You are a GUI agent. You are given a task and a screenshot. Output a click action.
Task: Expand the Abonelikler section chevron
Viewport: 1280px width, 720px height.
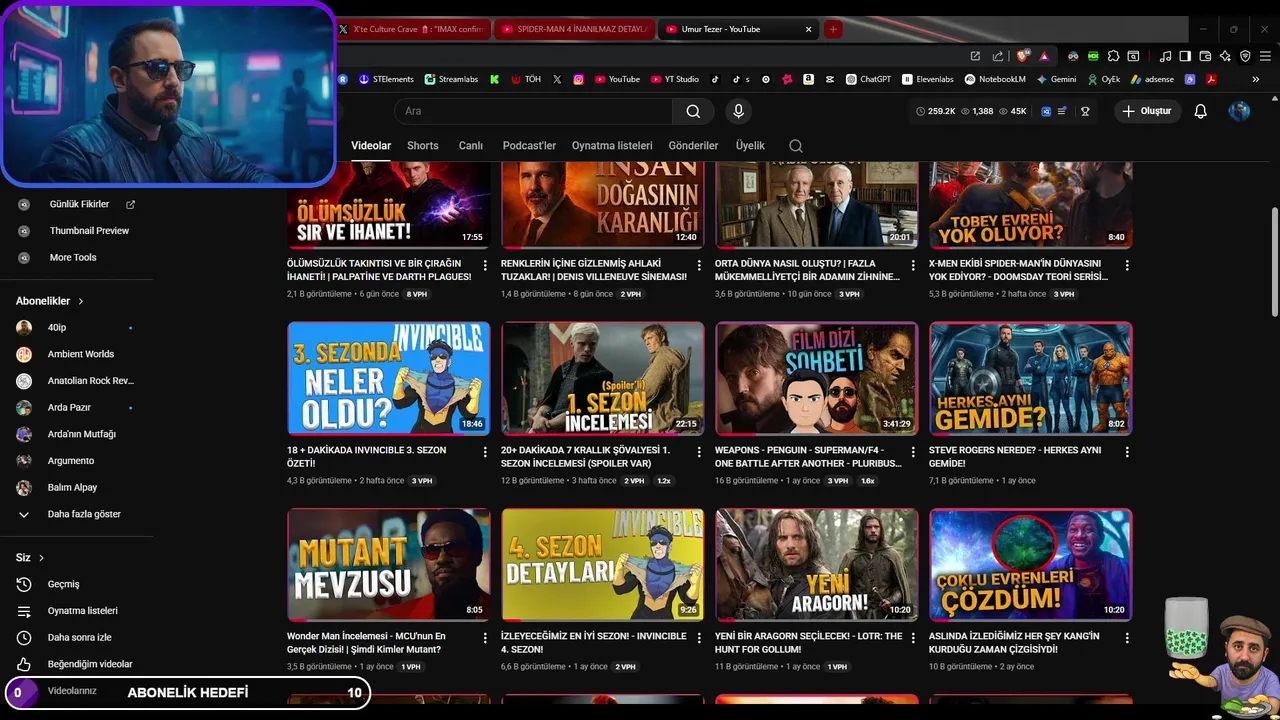coord(81,301)
